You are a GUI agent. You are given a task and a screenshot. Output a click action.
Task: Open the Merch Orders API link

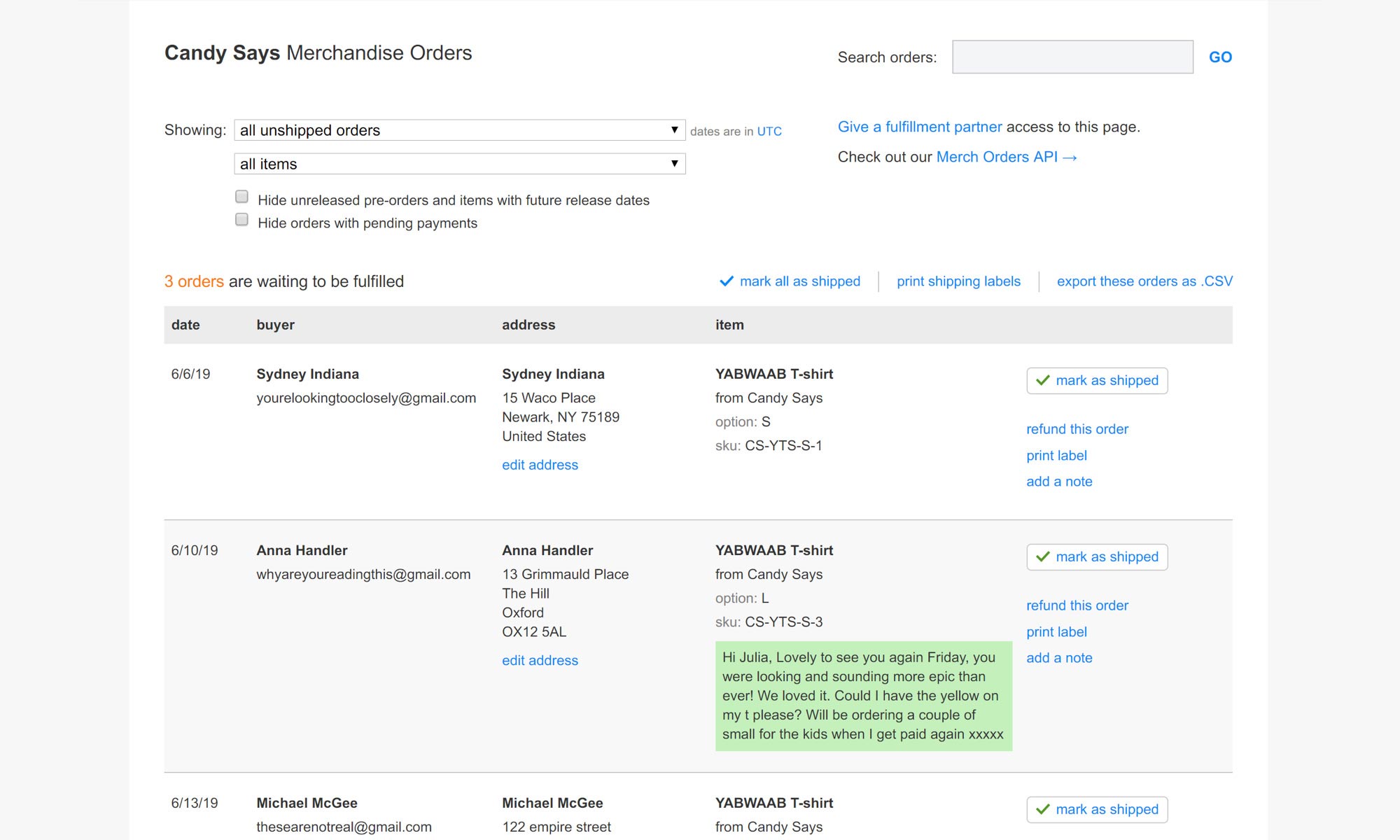[1005, 157]
